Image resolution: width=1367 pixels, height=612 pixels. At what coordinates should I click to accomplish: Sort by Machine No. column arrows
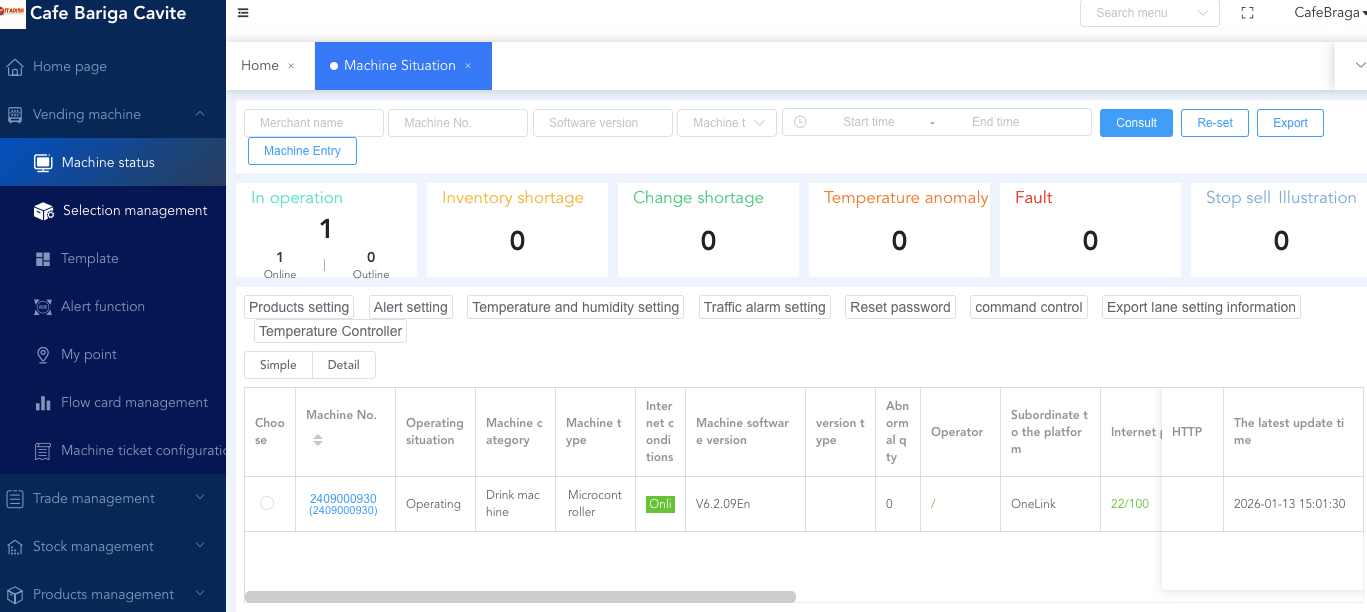pyautogui.click(x=318, y=440)
